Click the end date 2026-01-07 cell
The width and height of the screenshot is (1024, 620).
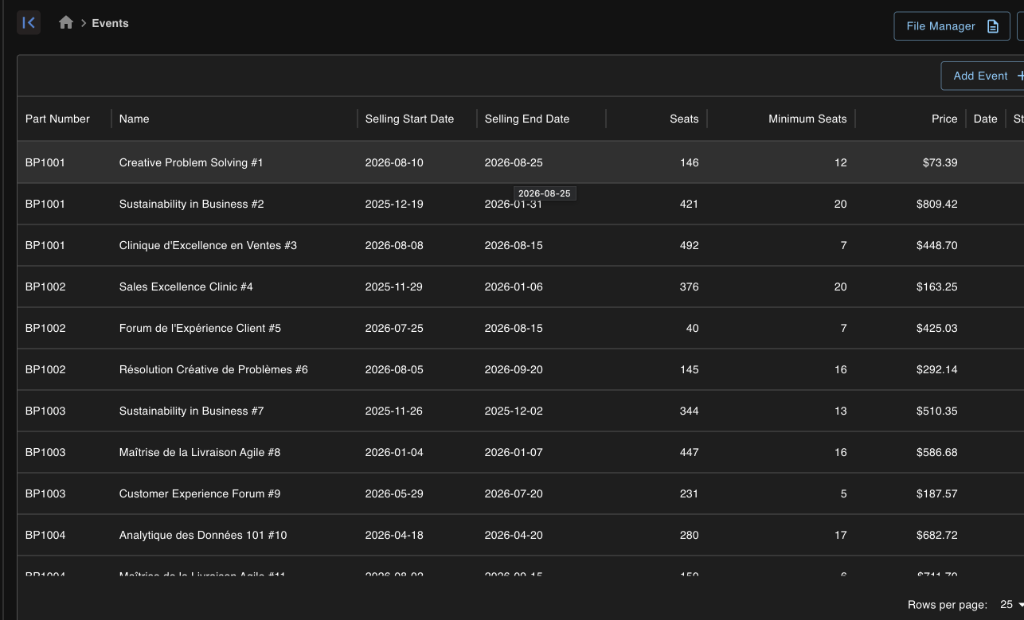pos(513,452)
